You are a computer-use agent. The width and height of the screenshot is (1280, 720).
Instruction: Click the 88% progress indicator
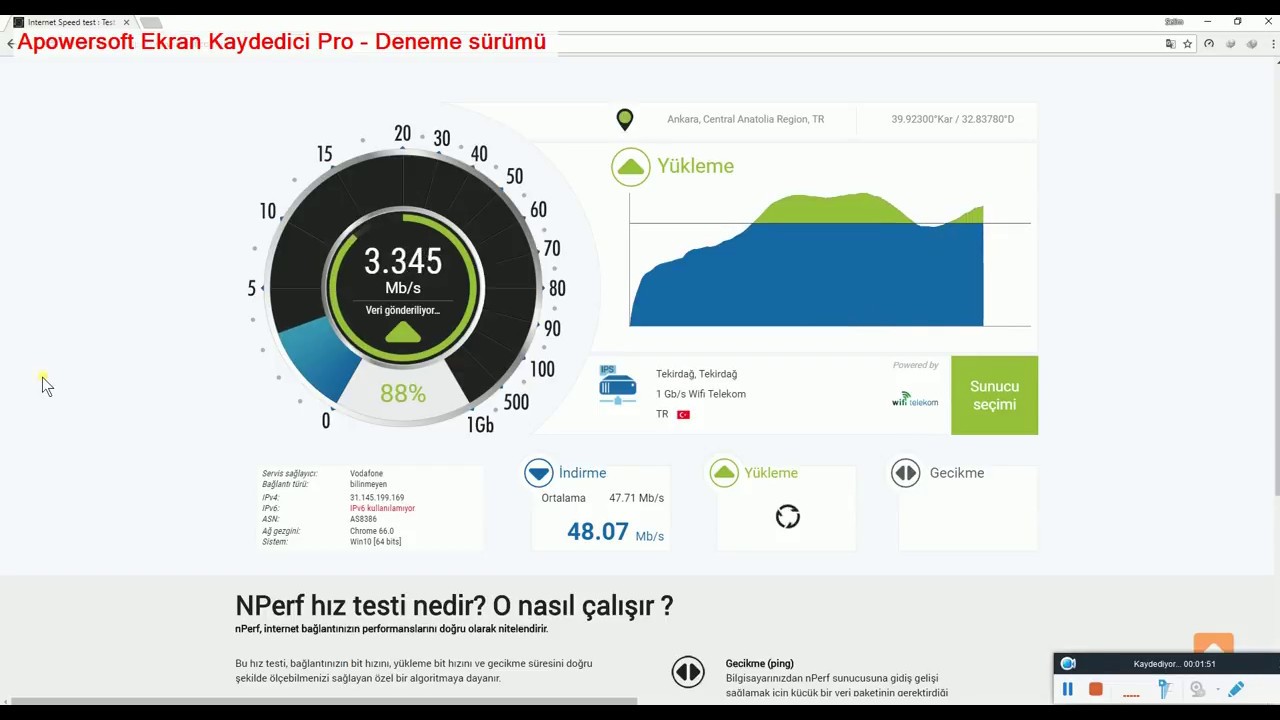(403, 394)
